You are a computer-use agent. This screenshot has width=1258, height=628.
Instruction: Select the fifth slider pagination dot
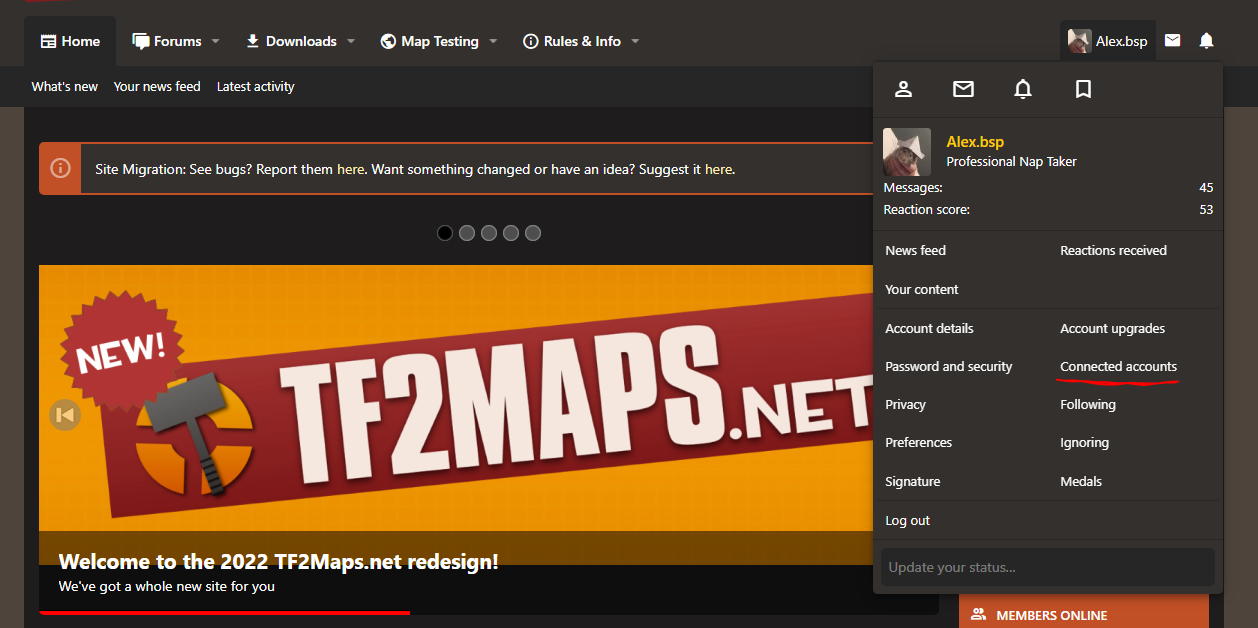pos(533,233)
